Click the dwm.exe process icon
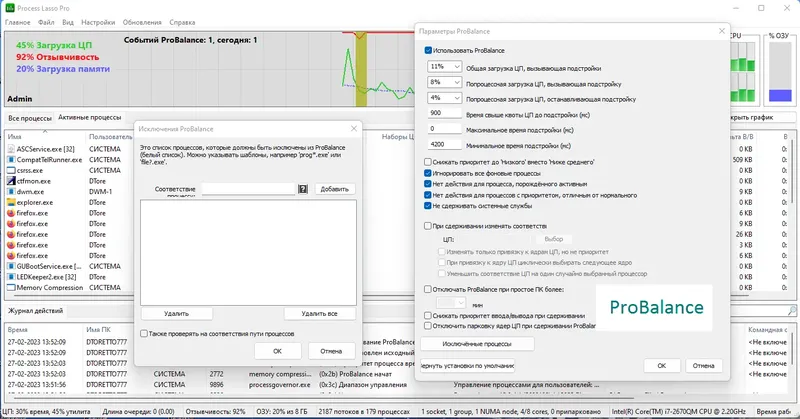The height and width of the screenshot is (419, 800). pos(11,191)
